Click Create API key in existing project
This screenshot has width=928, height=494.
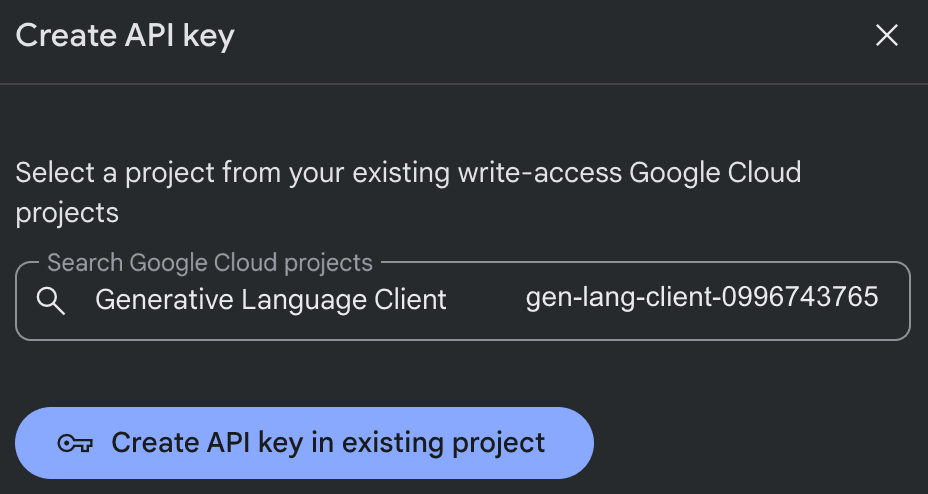pos(304,443)
